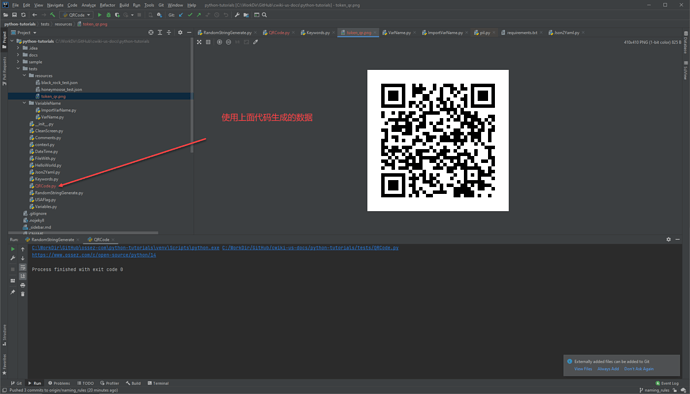This screenshot has height=394, width=690.
Task: Open the QRCode run configuration dropdown
Action: pos(76,15)
